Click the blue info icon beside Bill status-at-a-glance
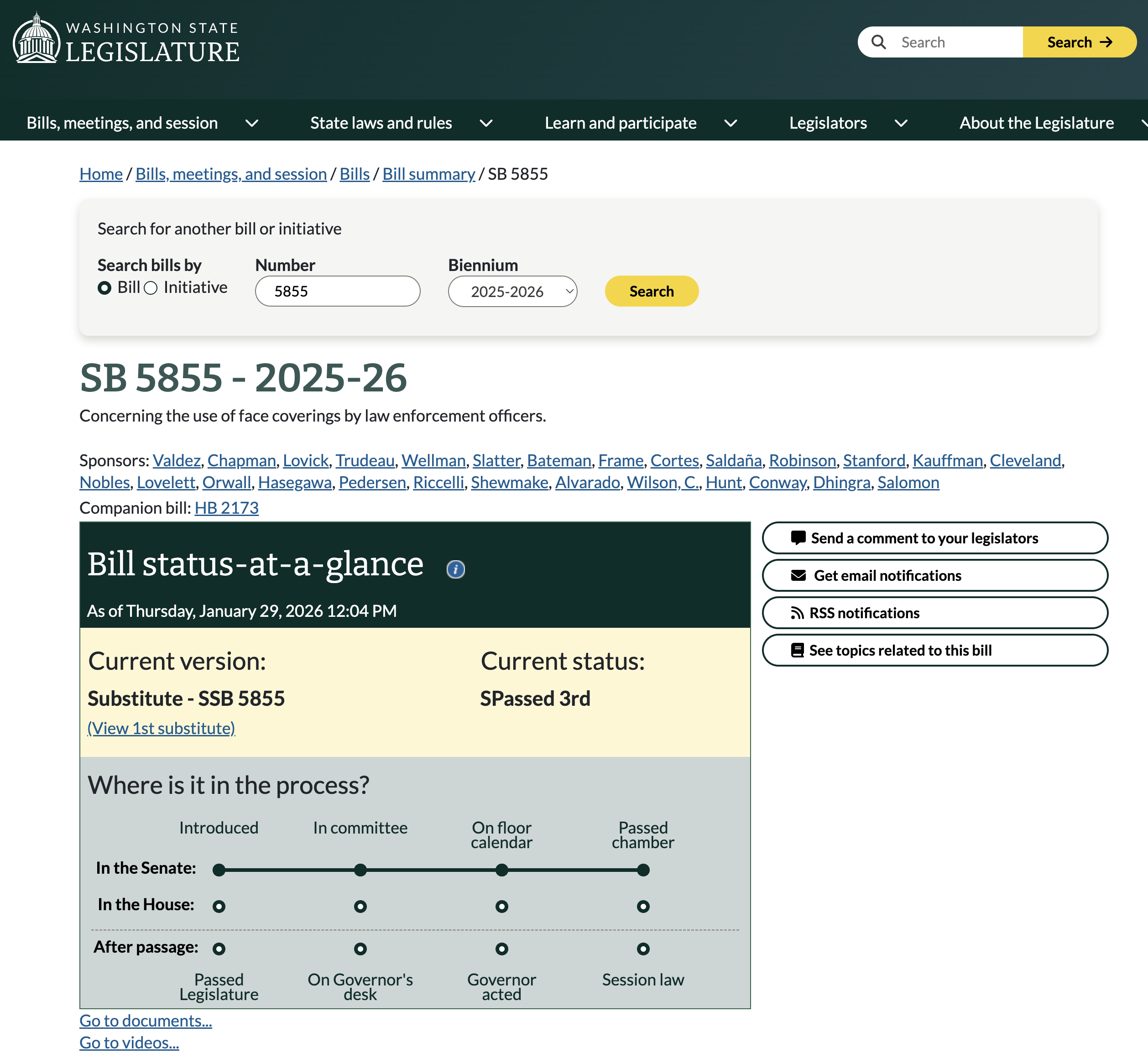 tap(455, 568)
